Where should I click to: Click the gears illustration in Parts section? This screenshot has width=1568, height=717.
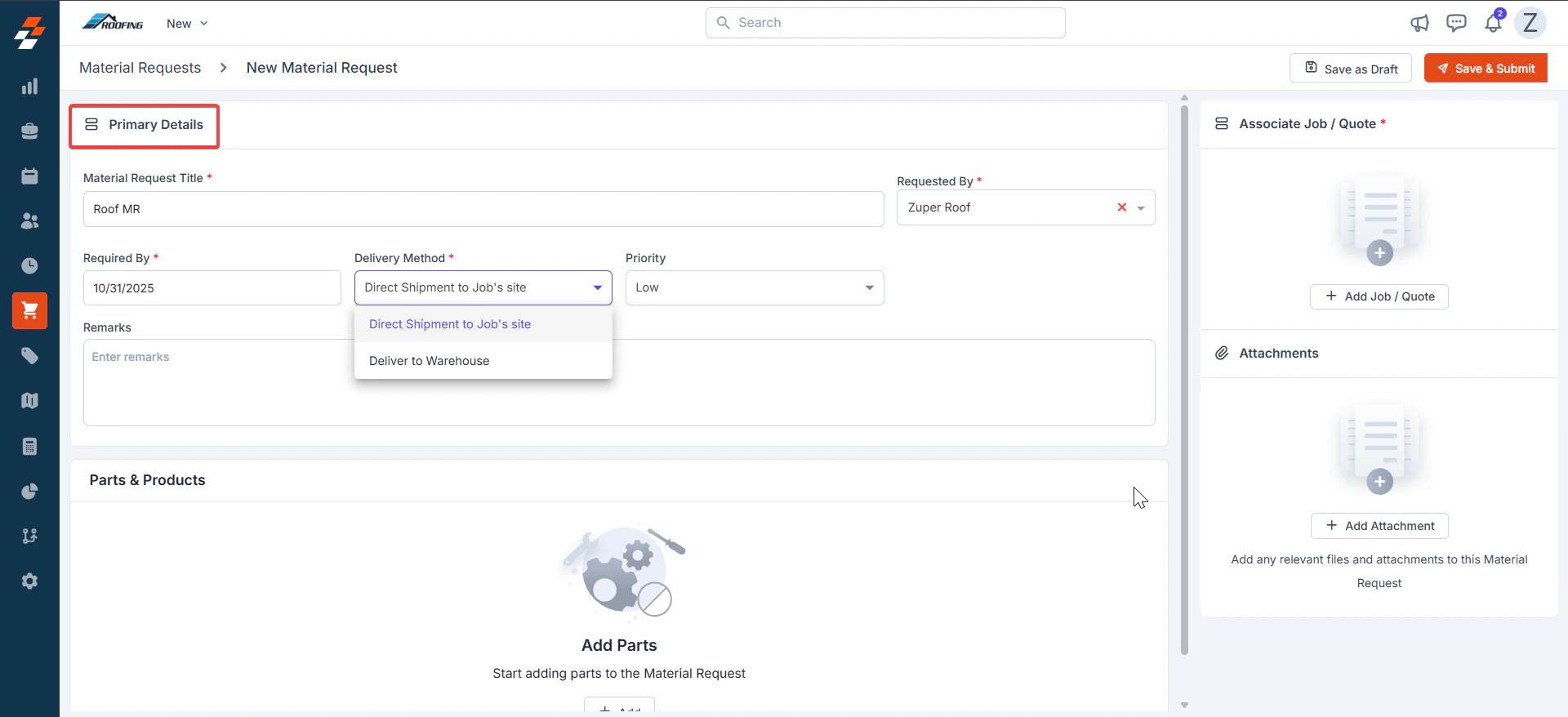coord(622,572)
